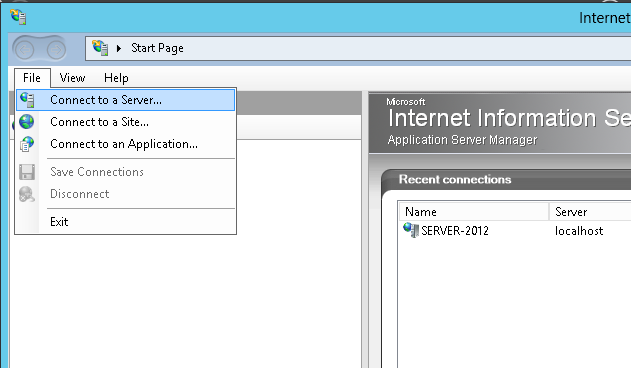
Task: Click the SERVER-2012 server icon
Action: [x=411, y=230]
